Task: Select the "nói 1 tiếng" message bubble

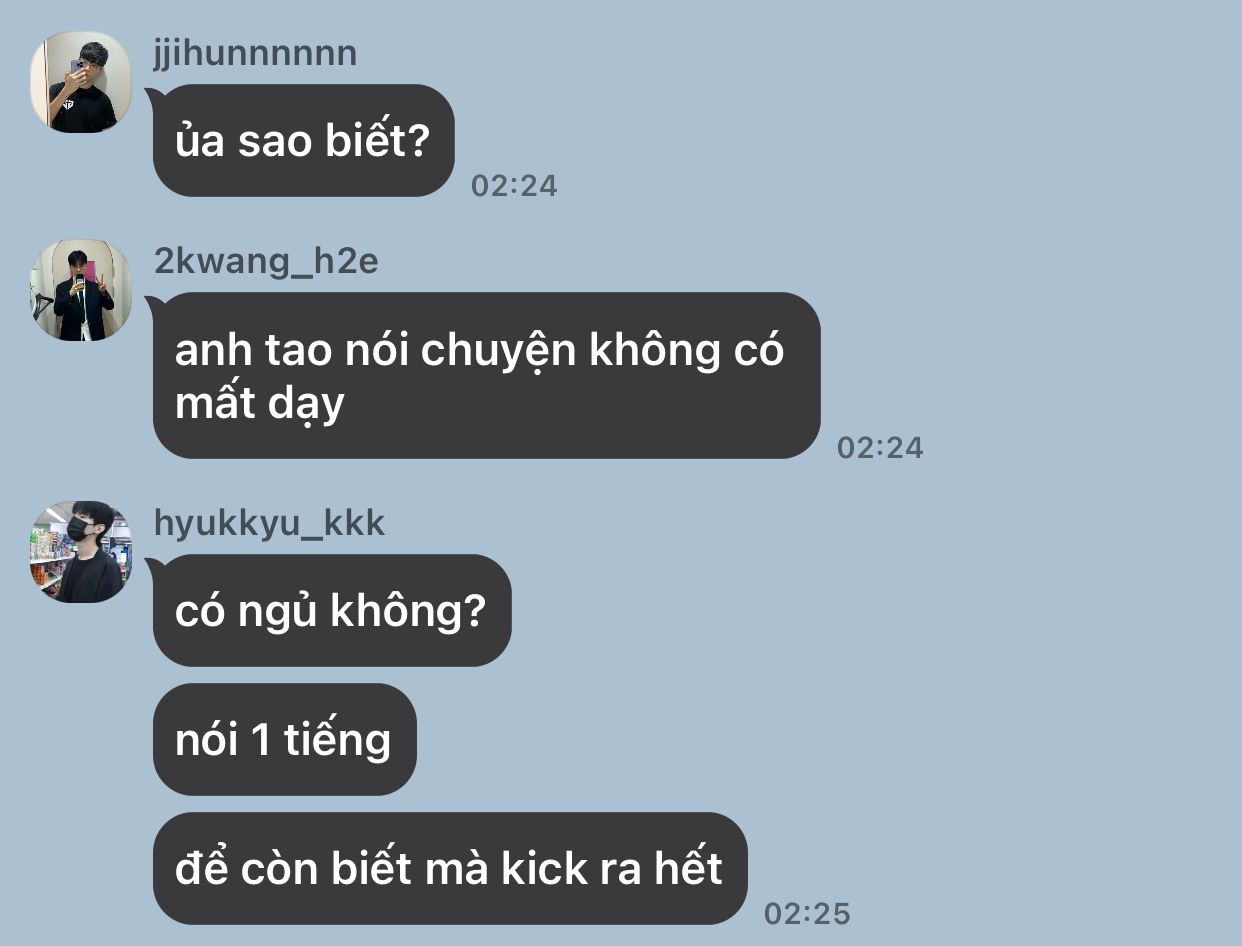Action: point(284,740)
